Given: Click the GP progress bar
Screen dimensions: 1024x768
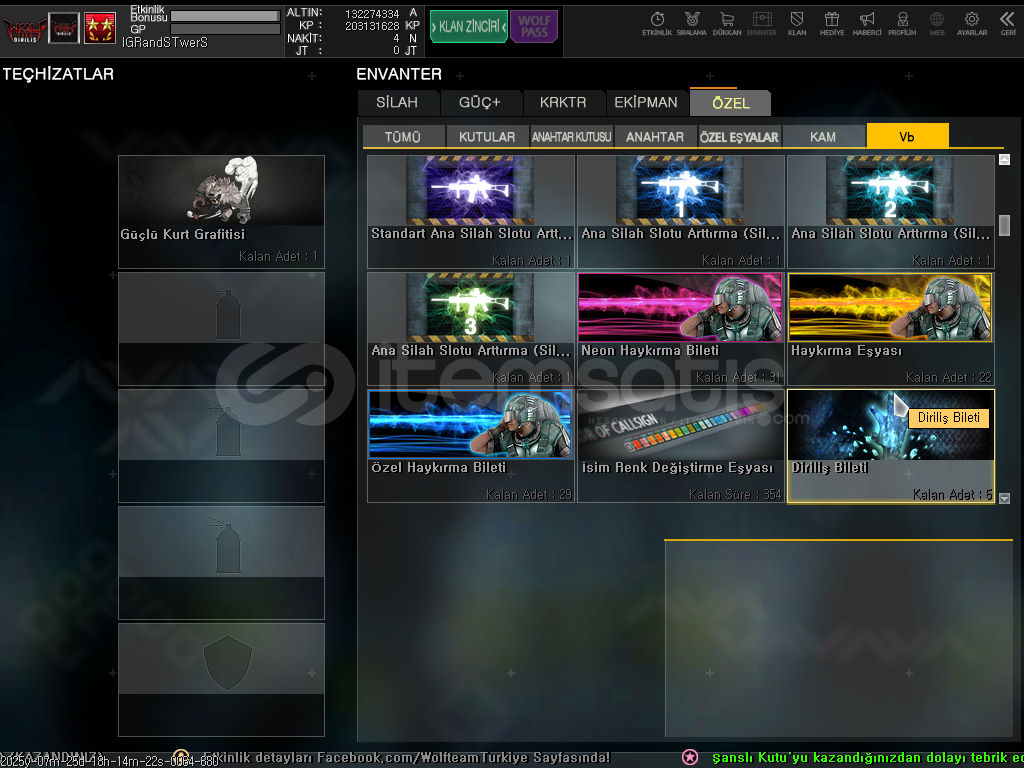Looking at the screenshot, I should point(225,29).
